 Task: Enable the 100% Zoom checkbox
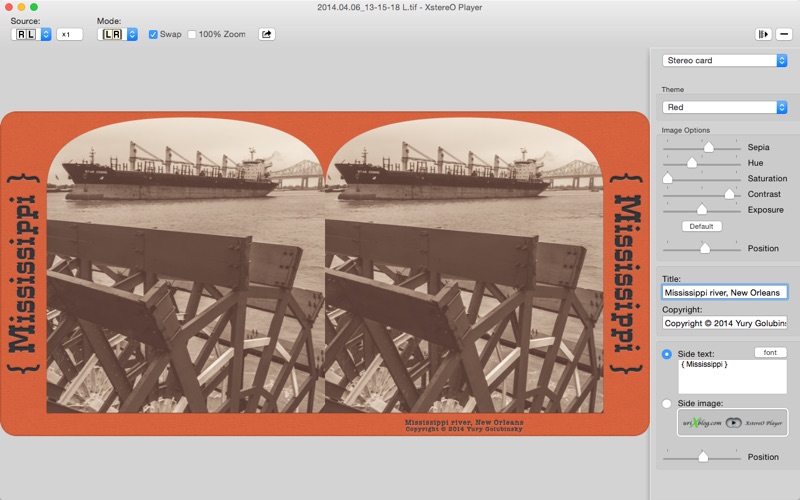(x=192, y=34)
